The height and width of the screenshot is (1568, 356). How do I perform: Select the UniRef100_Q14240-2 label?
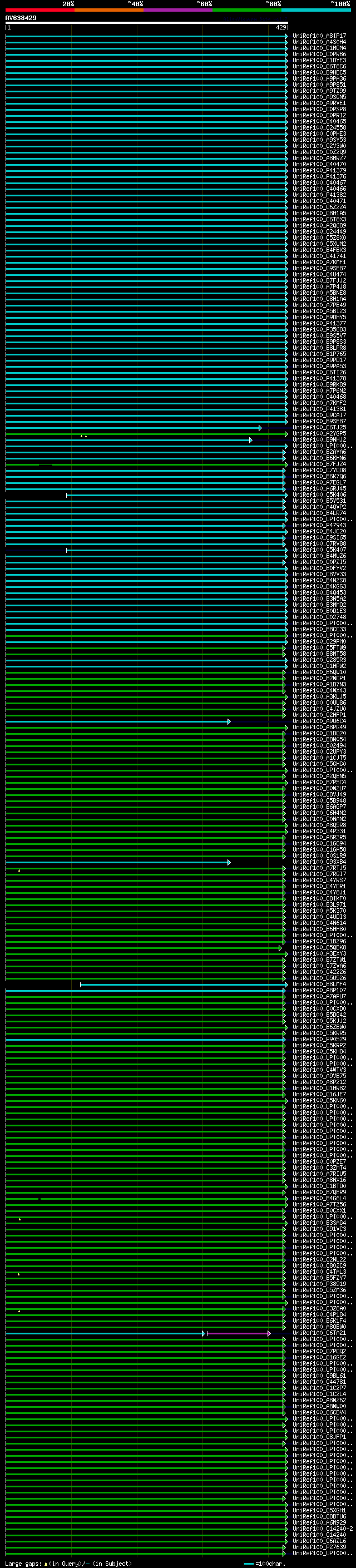pos(323,1529)
